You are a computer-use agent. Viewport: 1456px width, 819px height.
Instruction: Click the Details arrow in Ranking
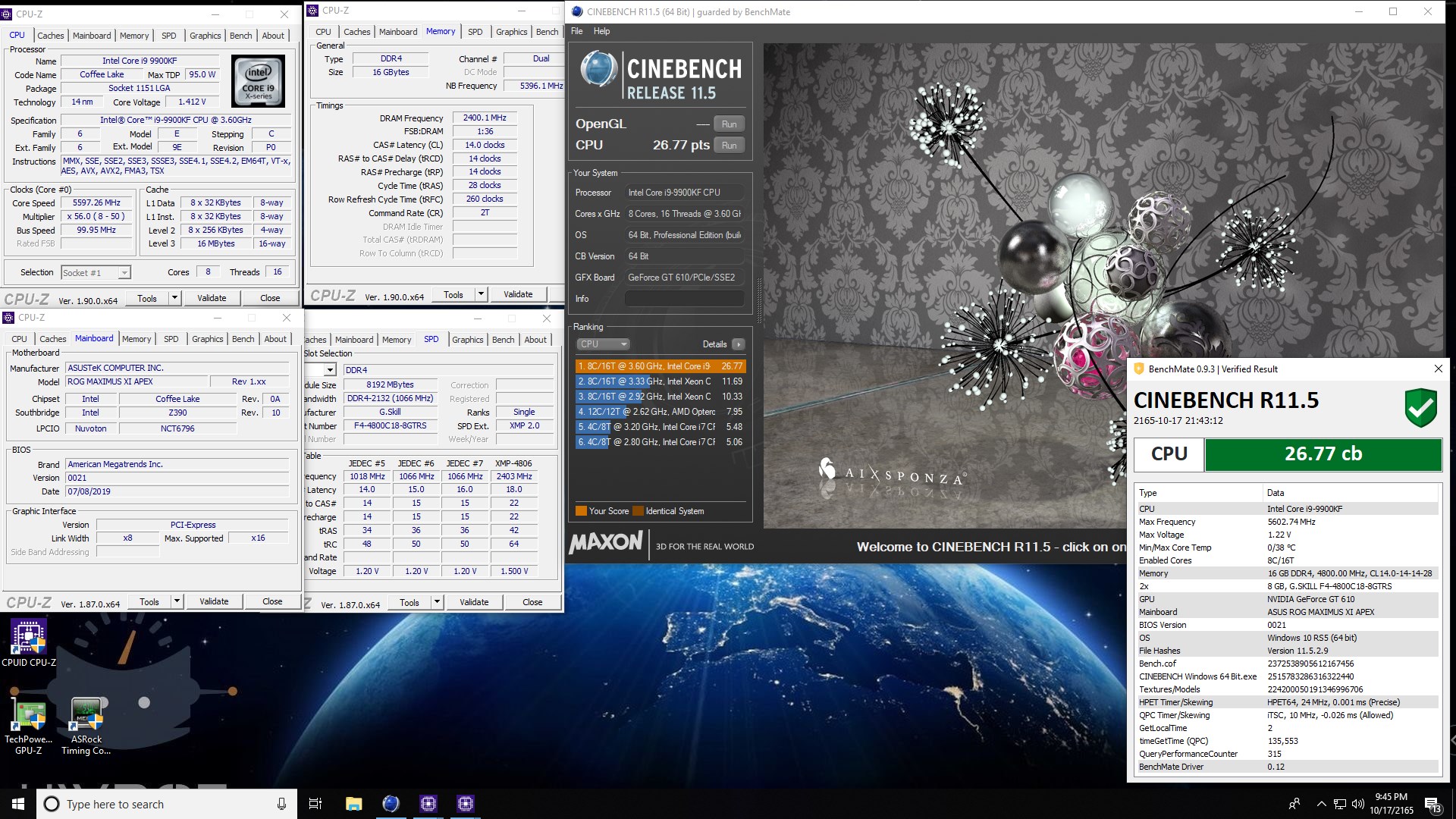[739, 344]
